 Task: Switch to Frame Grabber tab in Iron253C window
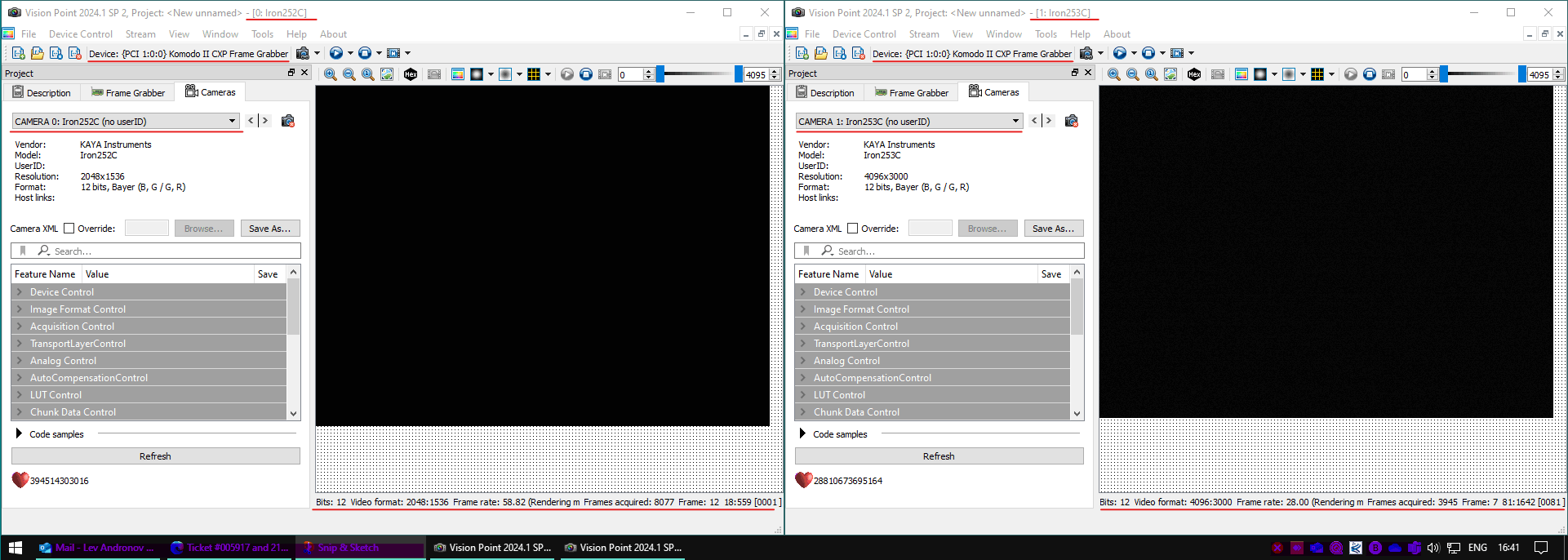tap(912, 92)
